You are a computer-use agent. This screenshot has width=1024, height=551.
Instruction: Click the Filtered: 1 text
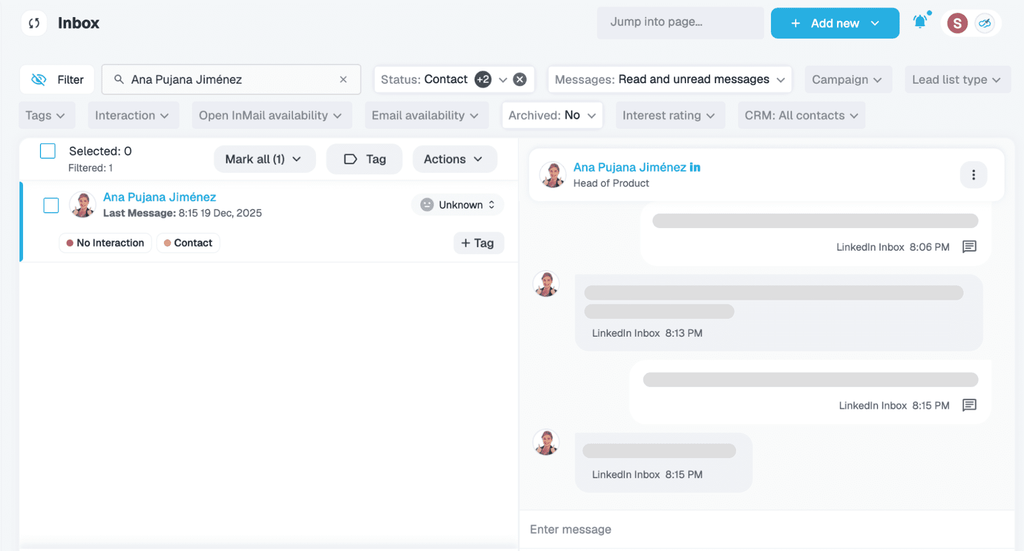pos(91,168)
